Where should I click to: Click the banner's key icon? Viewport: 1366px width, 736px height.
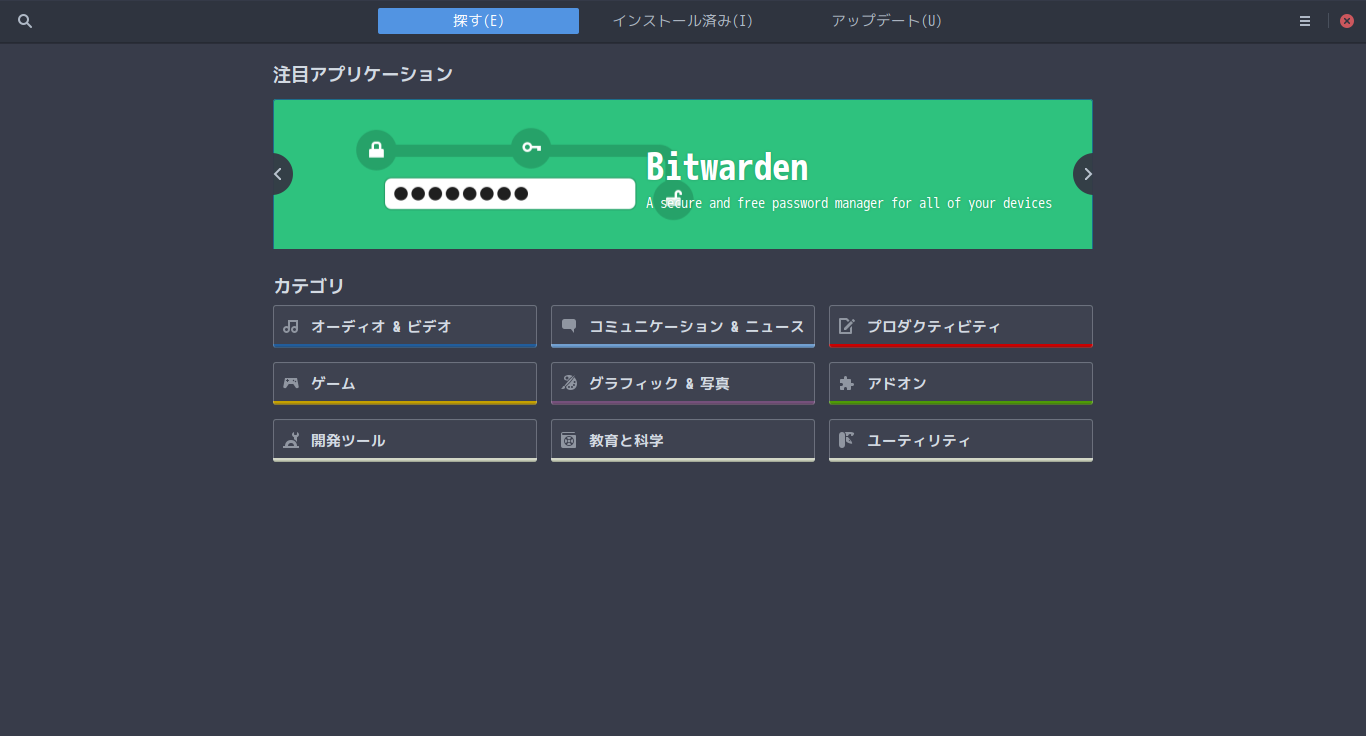point(531,148)
